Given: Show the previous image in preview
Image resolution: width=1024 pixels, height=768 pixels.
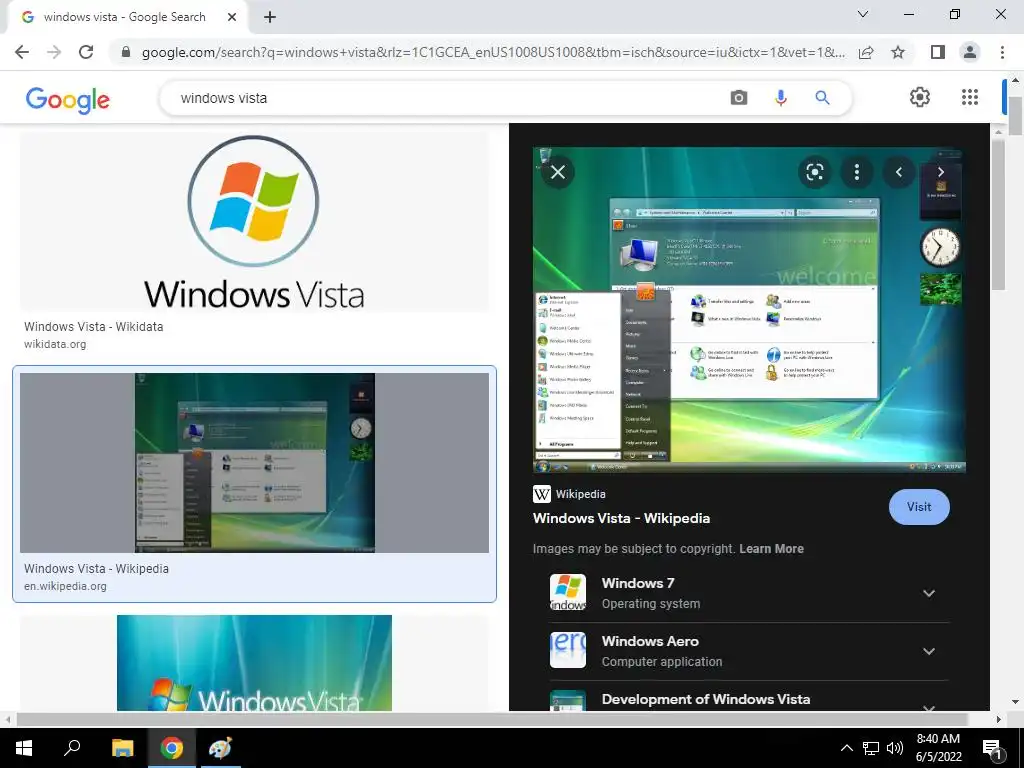Looking at the screenshot, I should coord(899,172).
